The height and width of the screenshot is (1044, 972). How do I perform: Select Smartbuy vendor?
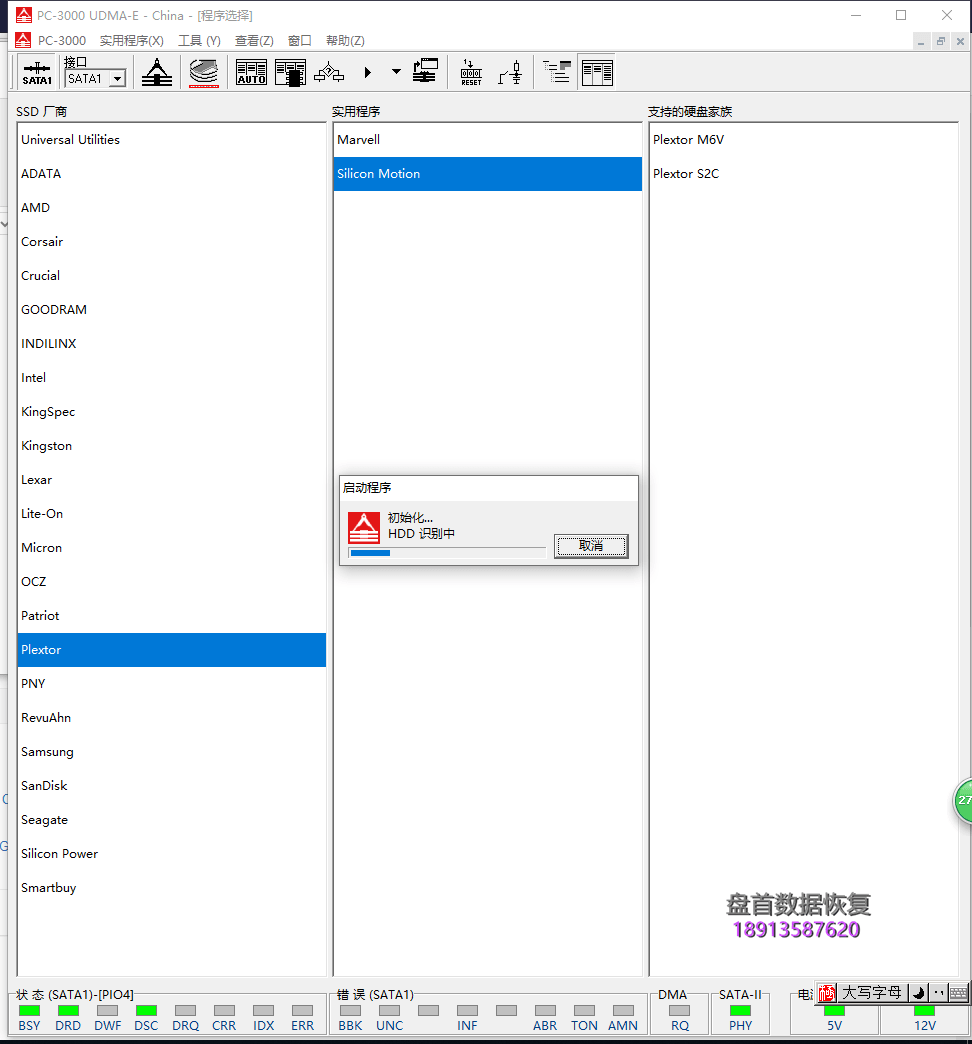tap(172, 888)
